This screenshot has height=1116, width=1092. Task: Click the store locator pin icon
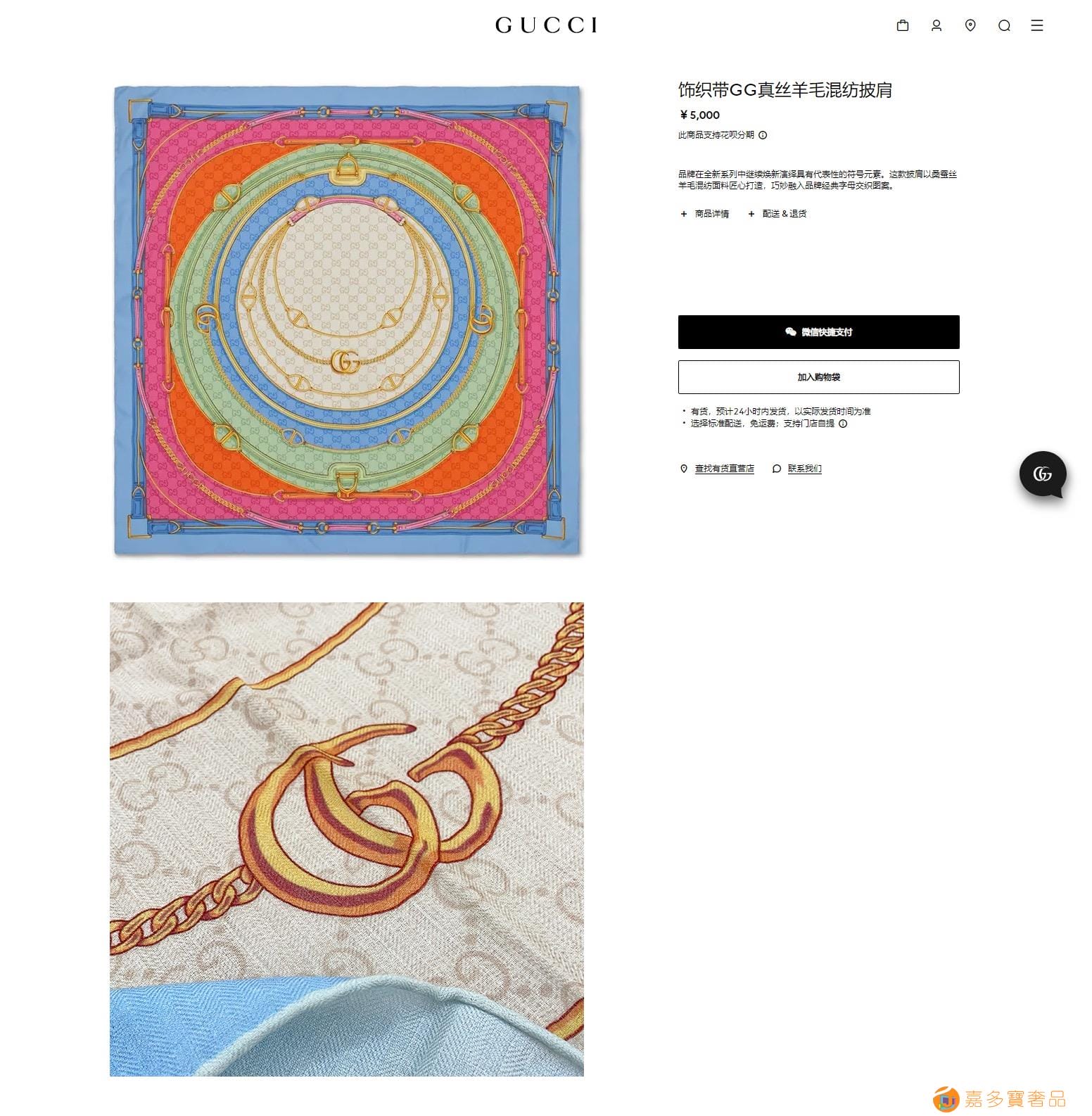970,25
